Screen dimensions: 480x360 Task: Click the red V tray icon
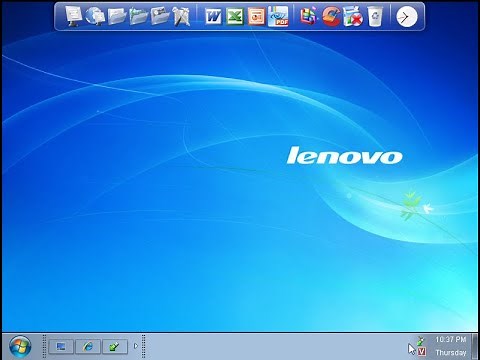tap(422, 351)
